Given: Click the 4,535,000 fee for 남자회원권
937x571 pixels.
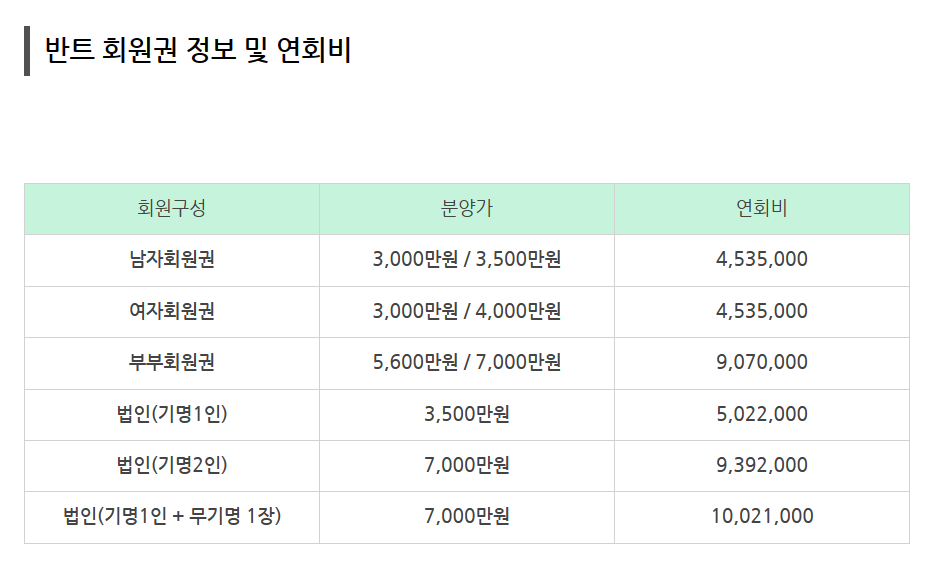Looking at the screenshot, I should (x=762, y=260).
